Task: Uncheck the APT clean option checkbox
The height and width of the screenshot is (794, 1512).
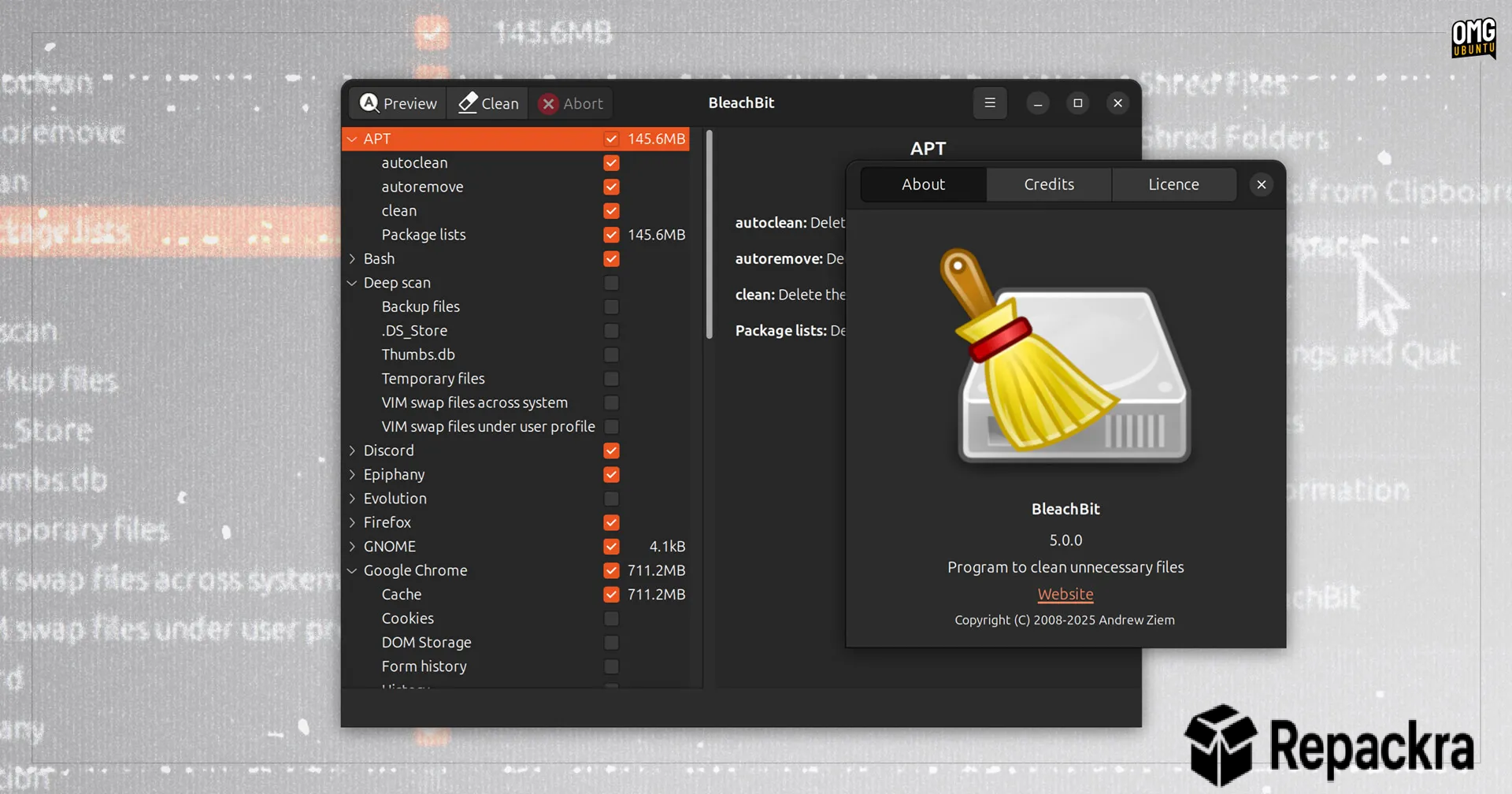Action: pos(611,211)
